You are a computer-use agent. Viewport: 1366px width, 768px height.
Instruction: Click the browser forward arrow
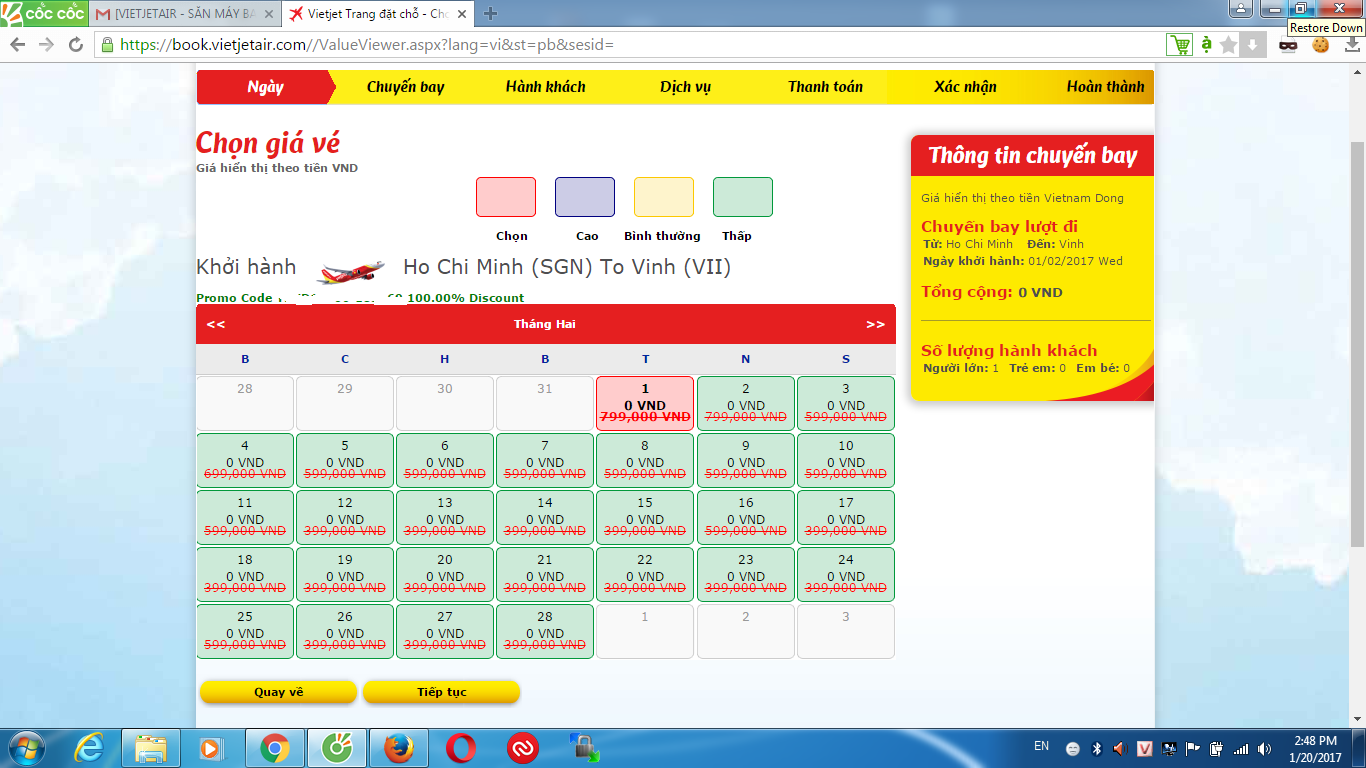tap(46, 45)
